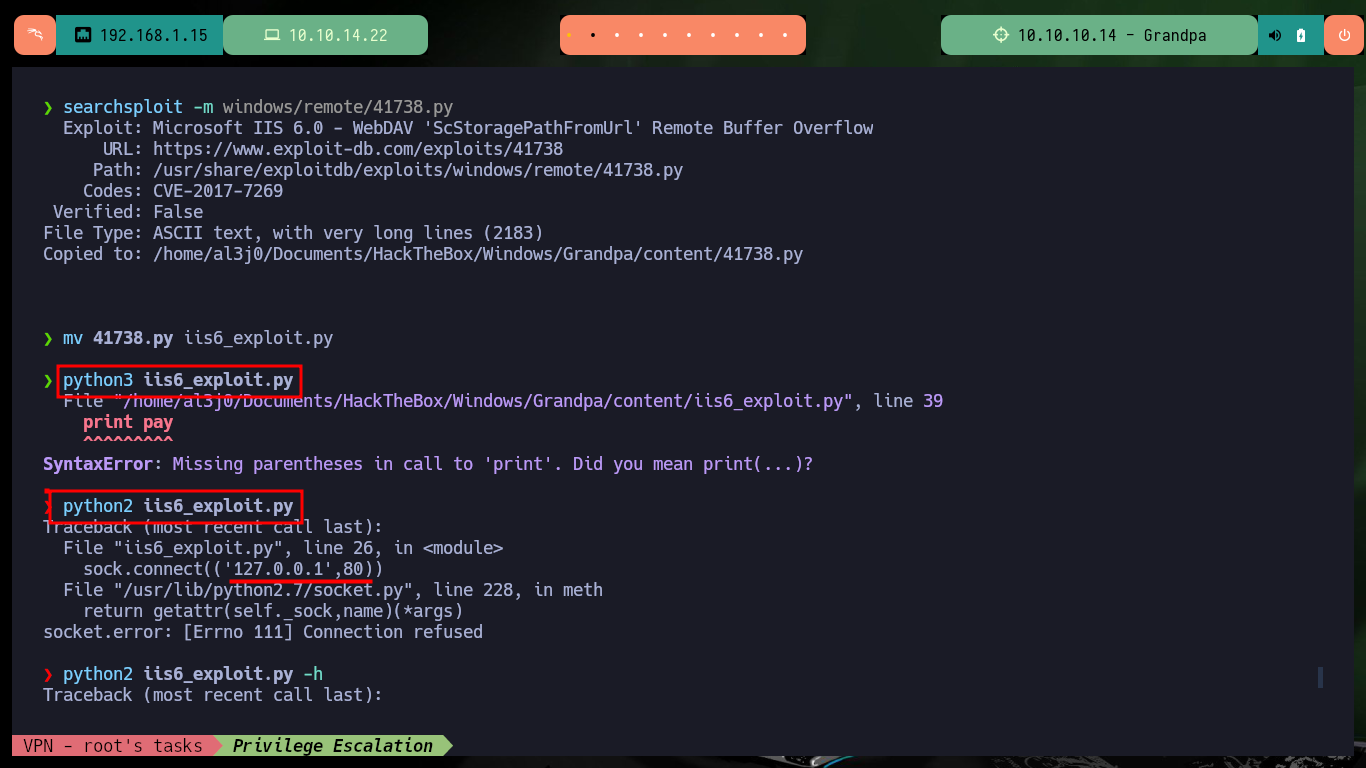Switch to the black second workspace dot

click(x=592, y=35)
